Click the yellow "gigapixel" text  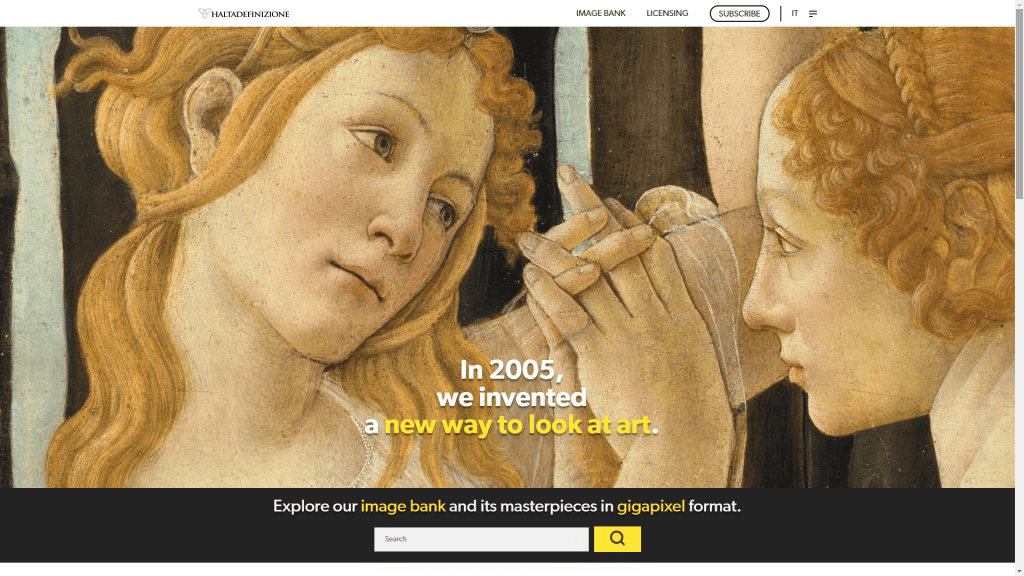point(651,506)
